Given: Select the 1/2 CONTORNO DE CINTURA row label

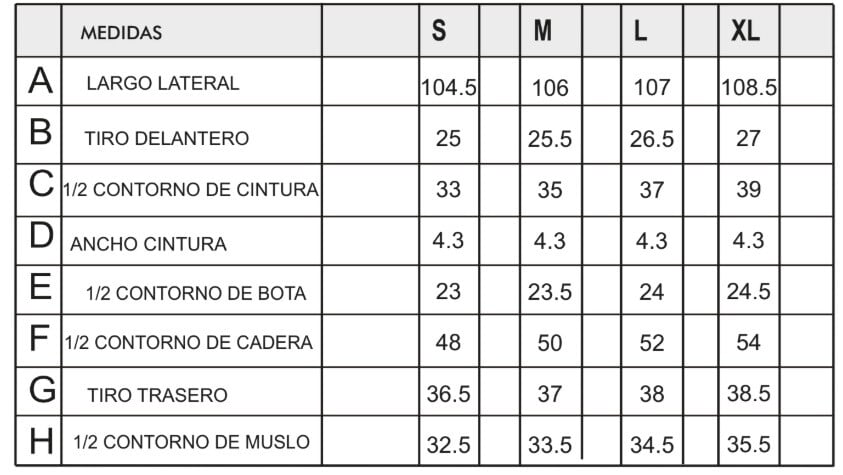Looking at the screenshot, I should point(191,190).
